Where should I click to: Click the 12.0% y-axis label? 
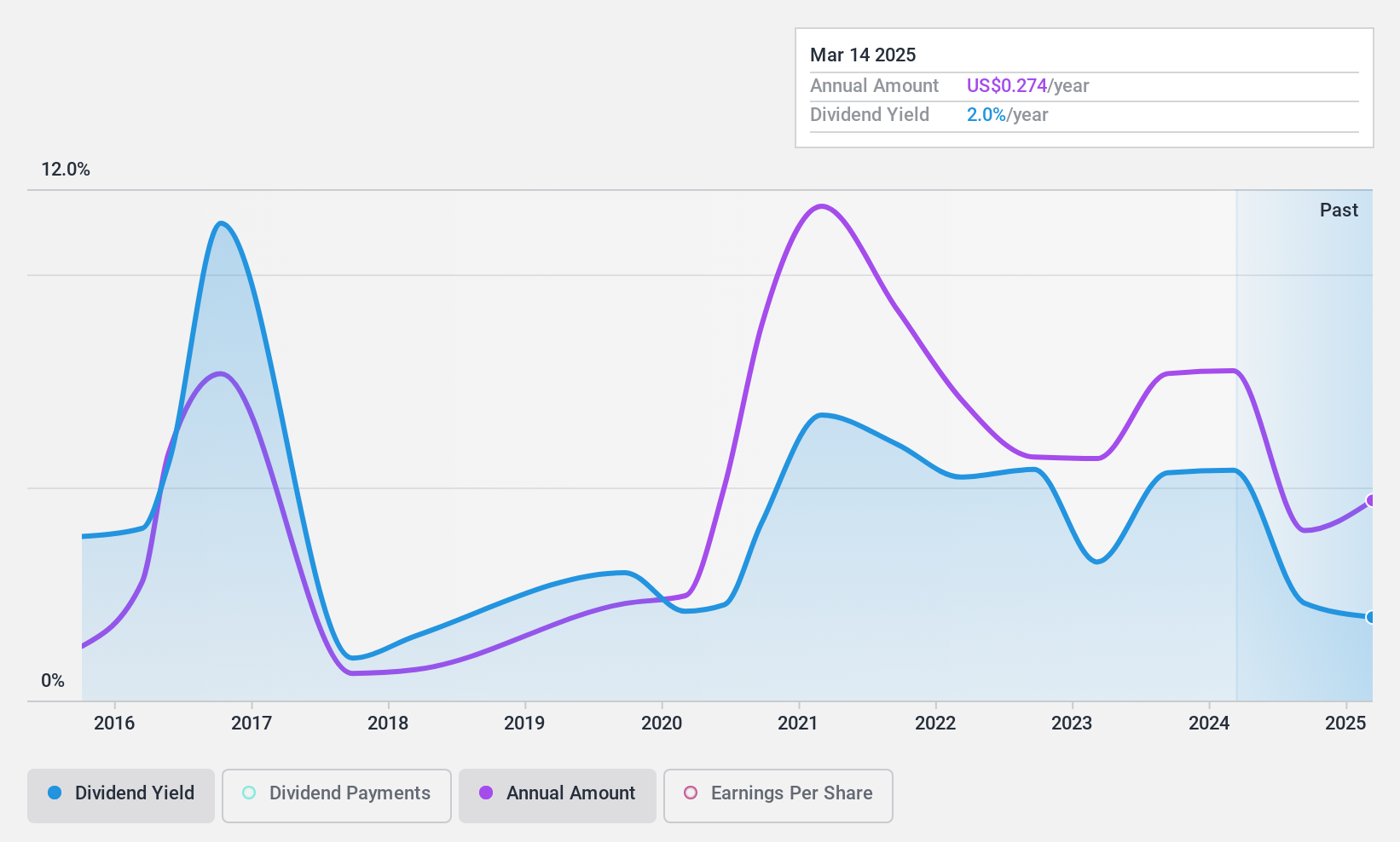(66, 170)
